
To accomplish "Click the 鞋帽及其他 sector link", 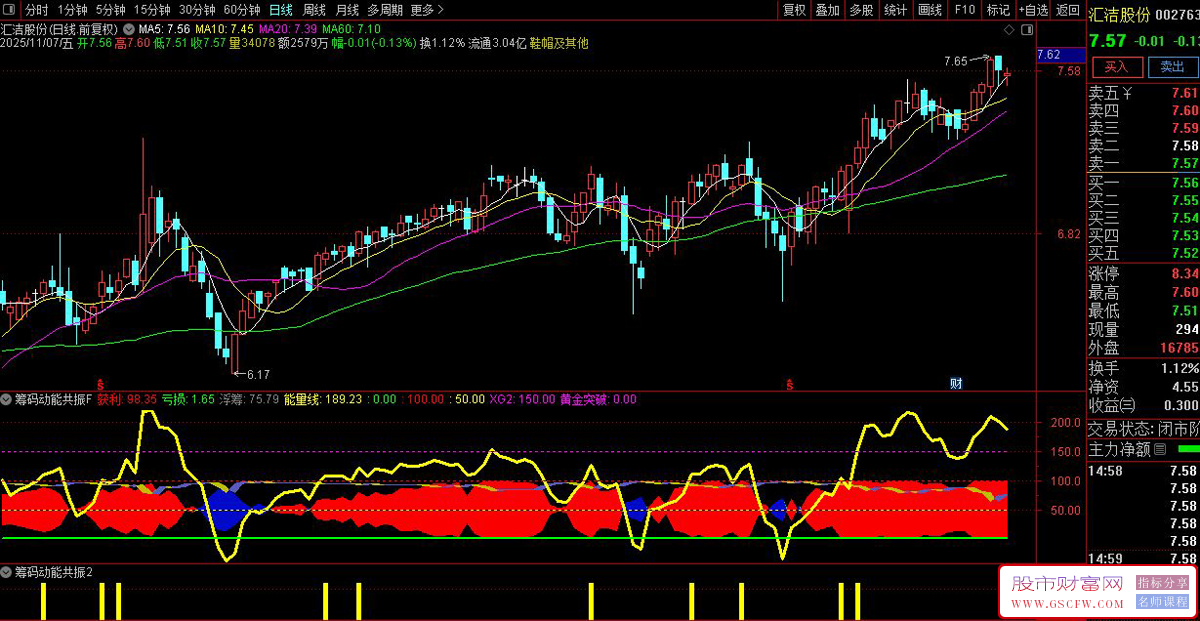I will tap(558, 43).
